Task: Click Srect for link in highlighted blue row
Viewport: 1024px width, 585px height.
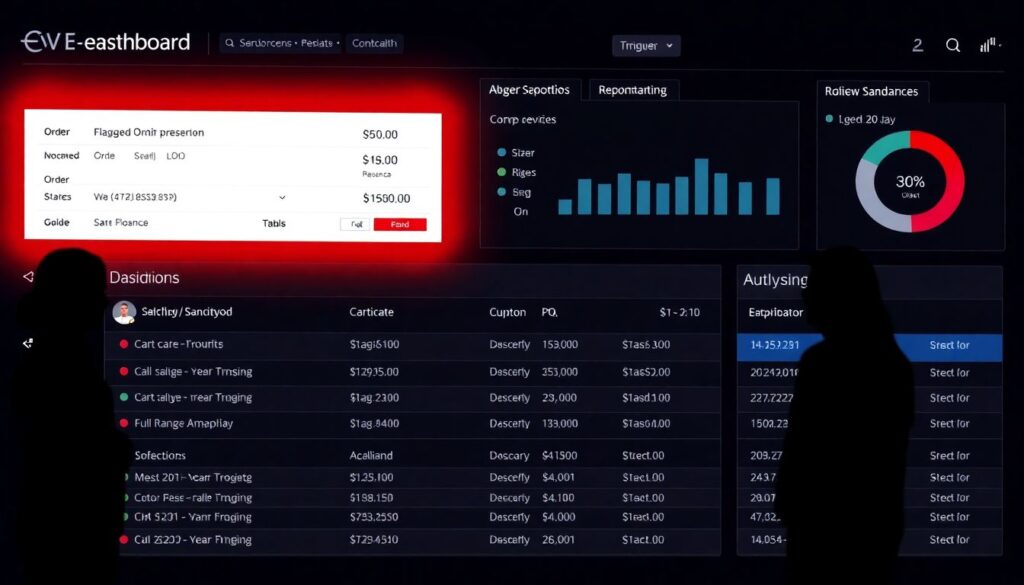Action: pyautogui.click(x=949, y=346)
